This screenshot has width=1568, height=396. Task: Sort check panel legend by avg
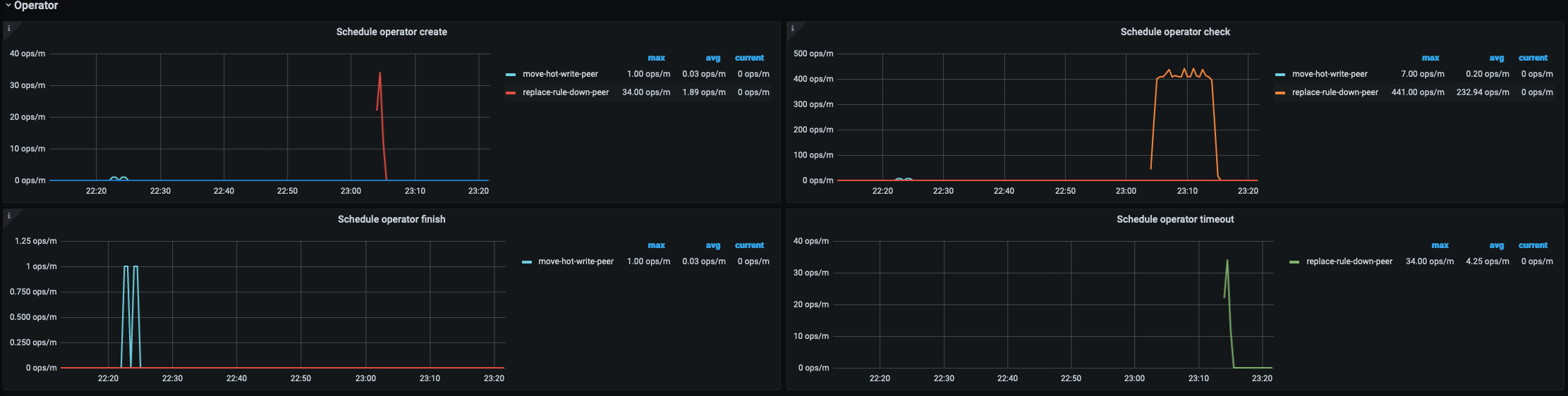1496,58
